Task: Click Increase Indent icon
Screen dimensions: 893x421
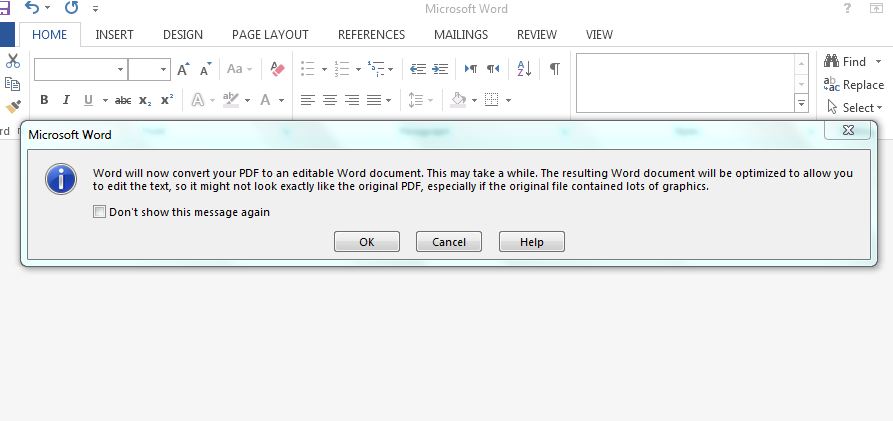Action: pos(440,69)
